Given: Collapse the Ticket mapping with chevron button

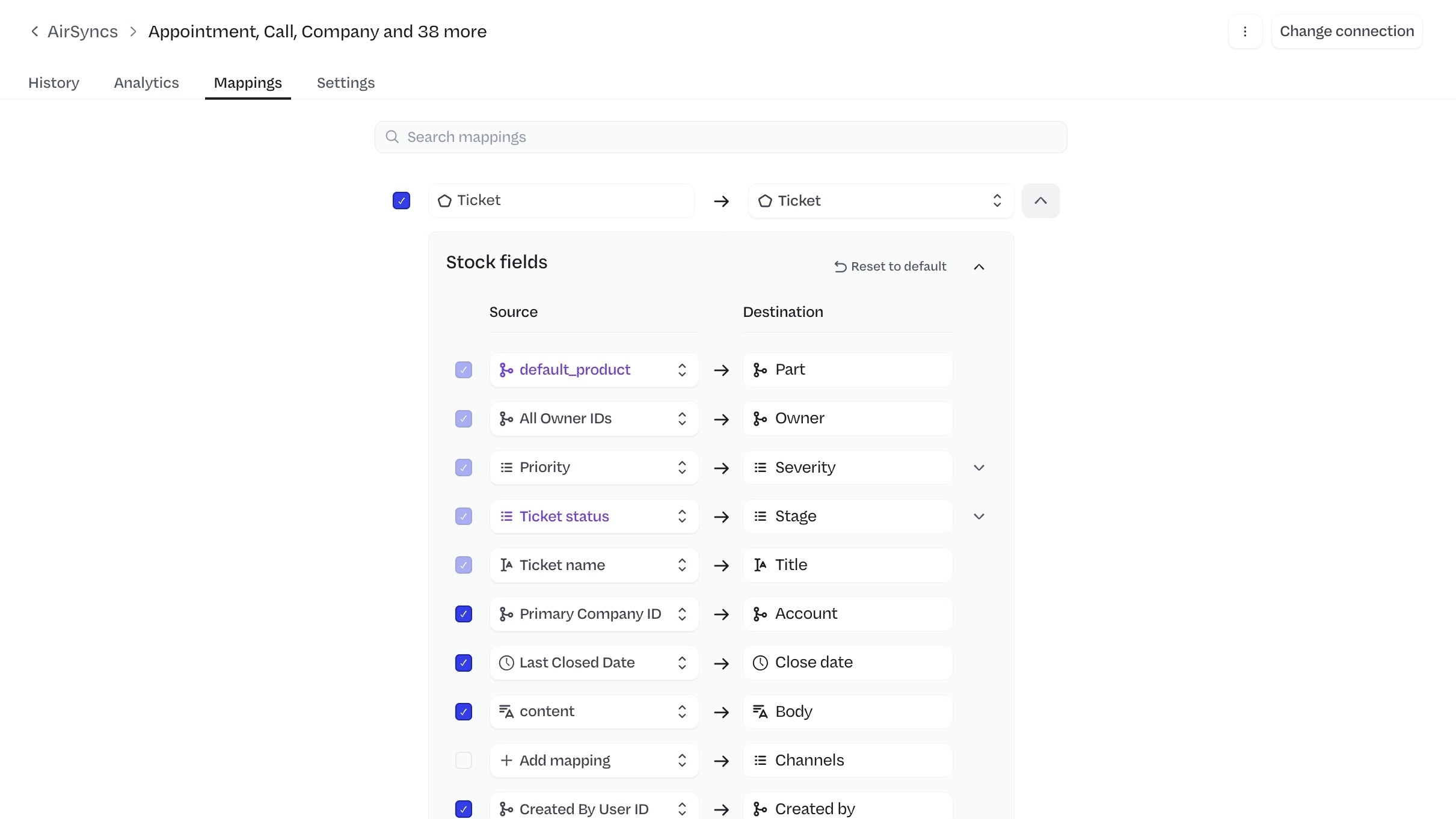Looking at the screenshot, I should [1040, 201].
